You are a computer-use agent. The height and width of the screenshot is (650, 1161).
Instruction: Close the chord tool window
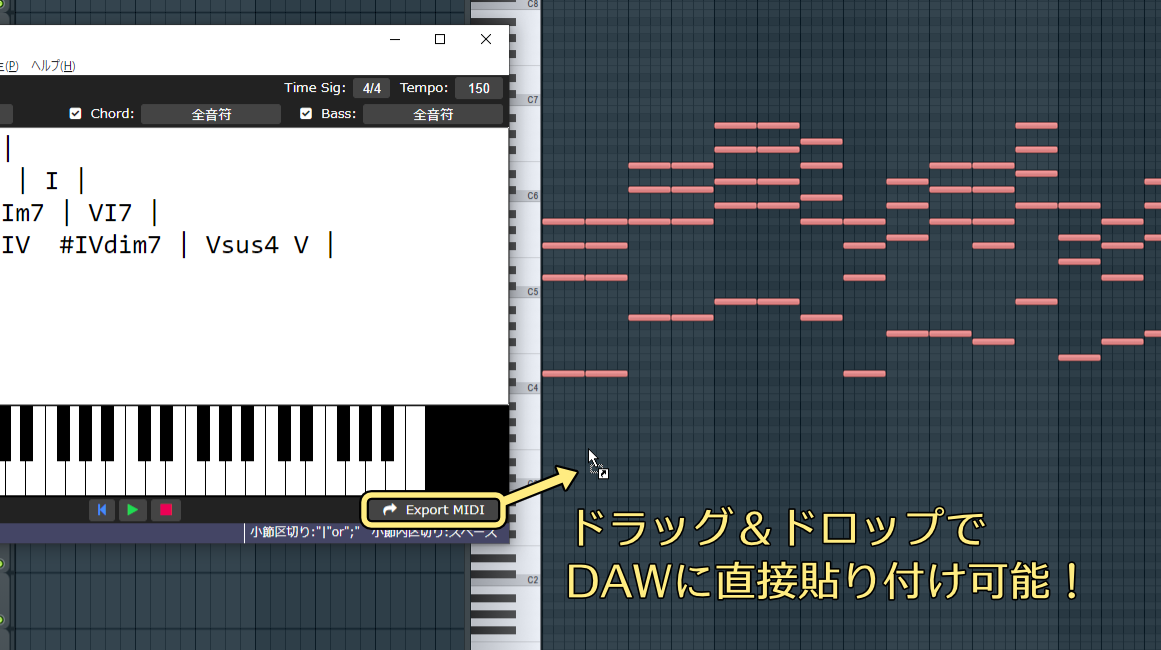[486, 39]
